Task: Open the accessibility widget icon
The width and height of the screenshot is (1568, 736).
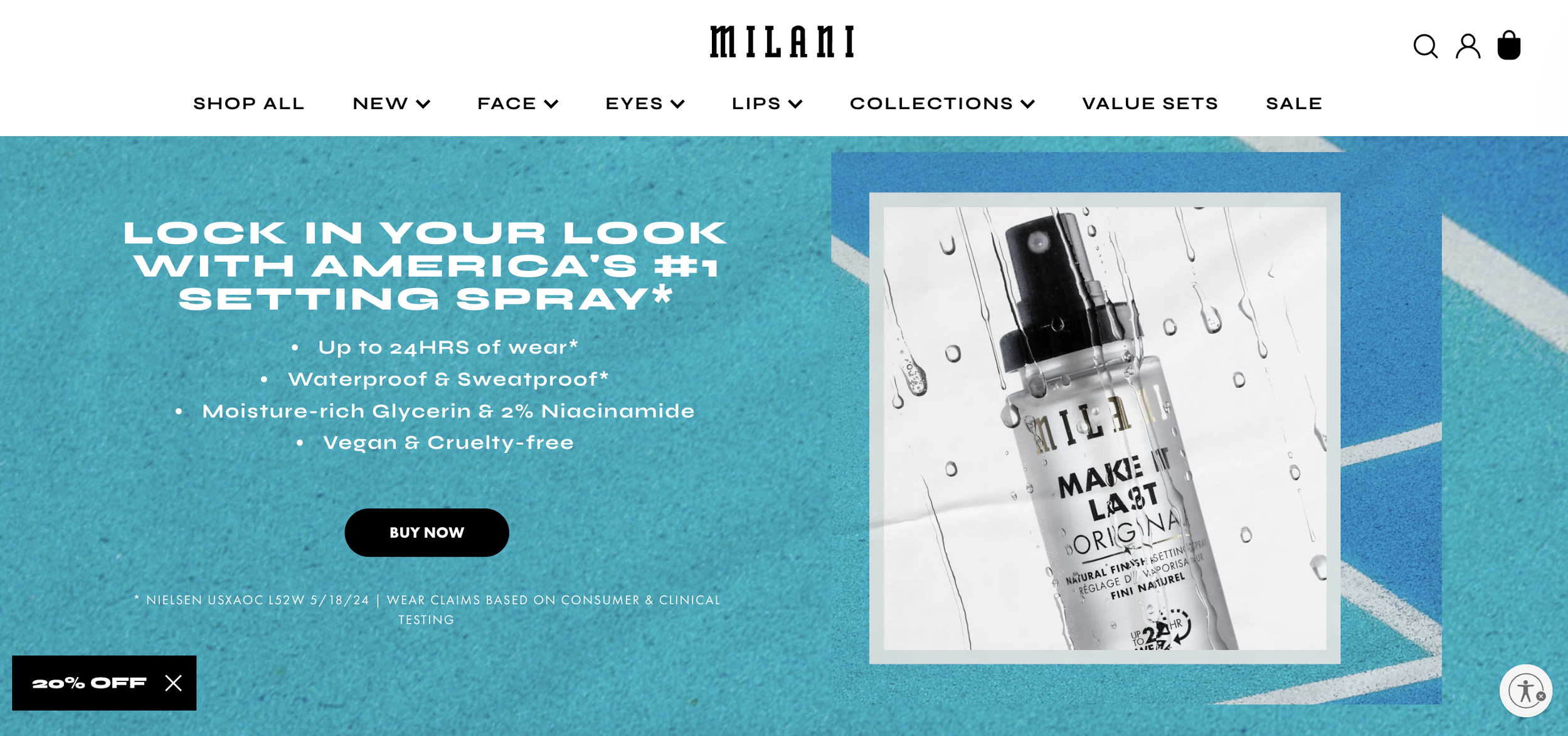Action: tap(1526, 691)
